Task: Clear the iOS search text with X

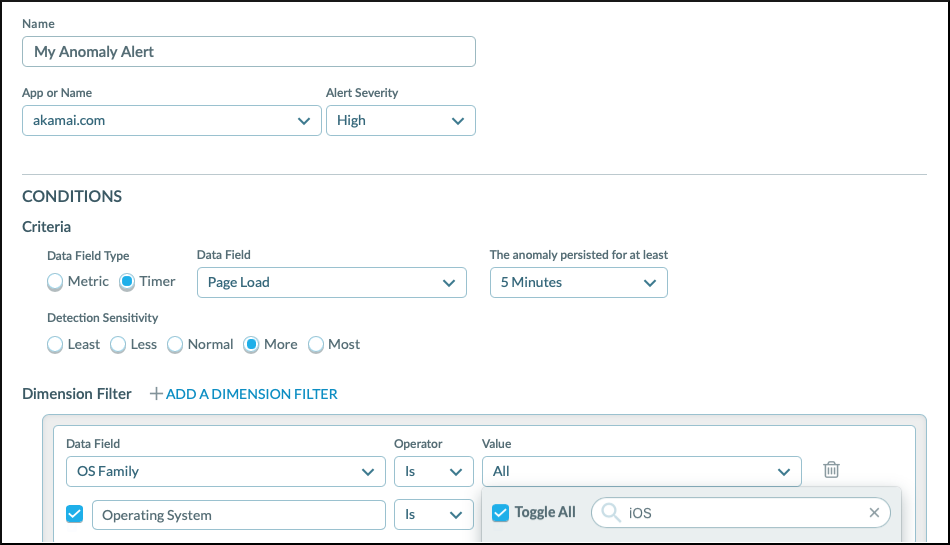Action: 874,513
